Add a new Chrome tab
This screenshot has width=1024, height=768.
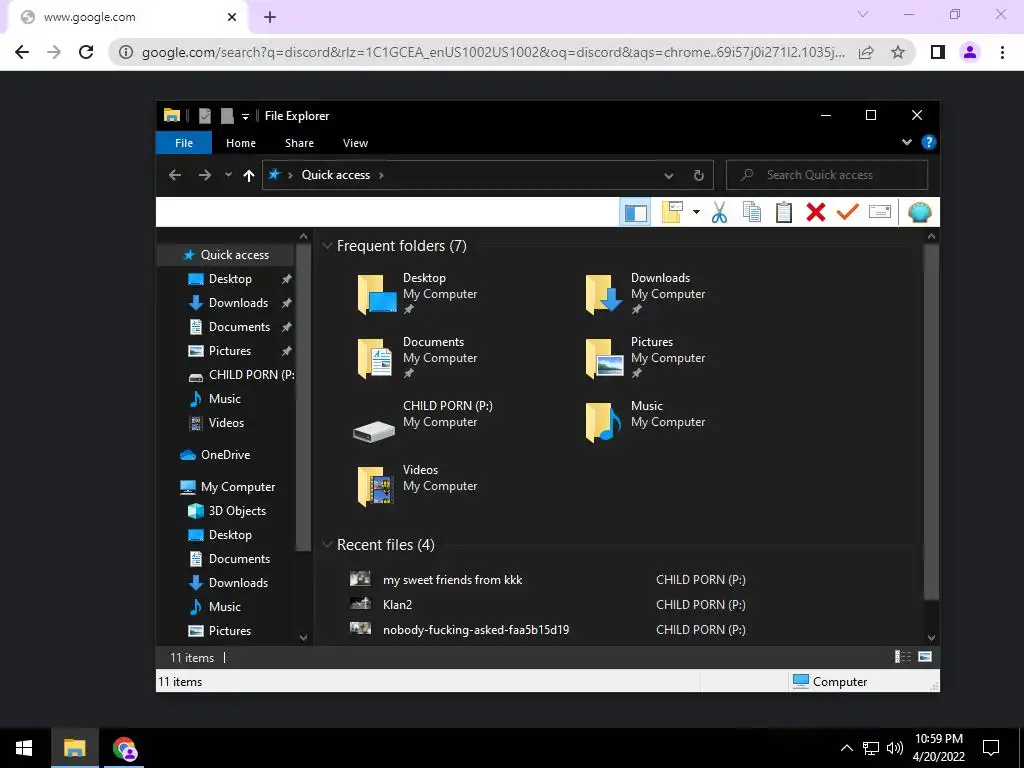(270, 17)
